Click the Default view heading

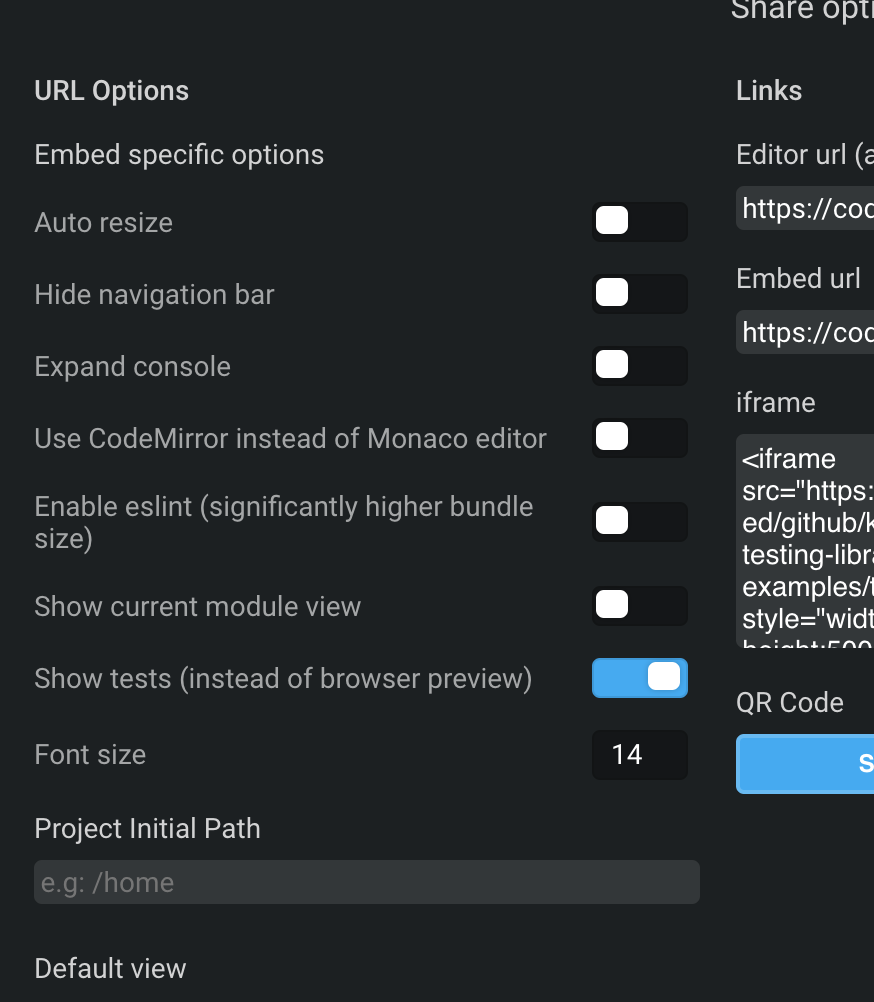[110, 969]
